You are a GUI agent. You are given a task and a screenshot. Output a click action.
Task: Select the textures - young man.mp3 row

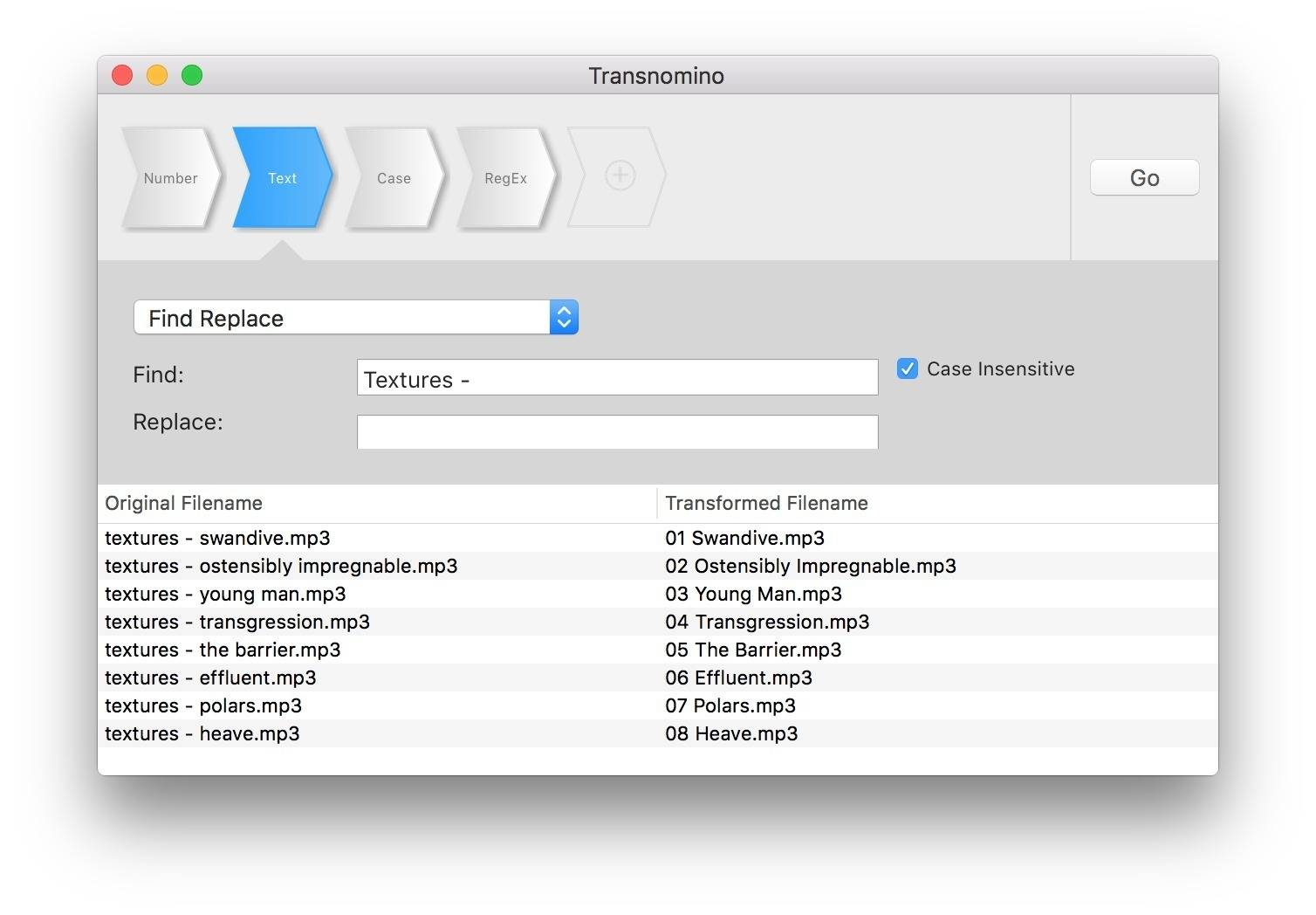tap(225, 594)
